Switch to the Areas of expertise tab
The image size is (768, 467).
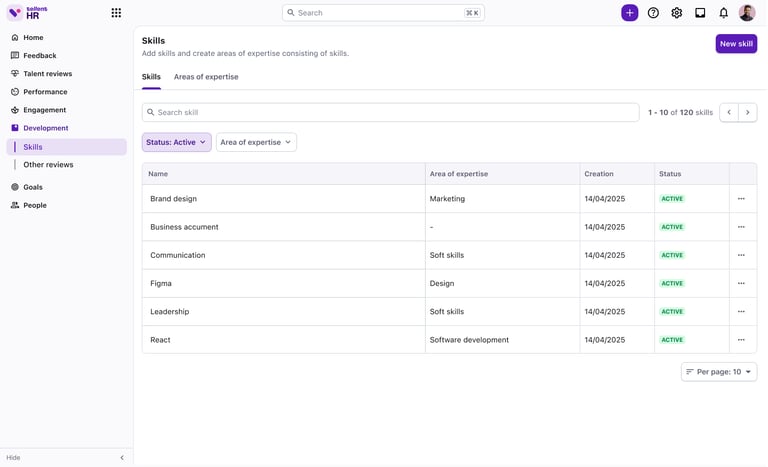206,77
